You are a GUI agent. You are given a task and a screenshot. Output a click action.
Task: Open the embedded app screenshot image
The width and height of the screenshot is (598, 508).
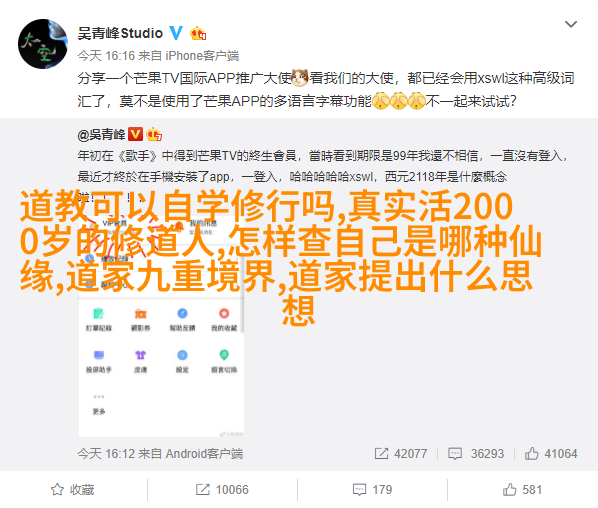point(161,315)
